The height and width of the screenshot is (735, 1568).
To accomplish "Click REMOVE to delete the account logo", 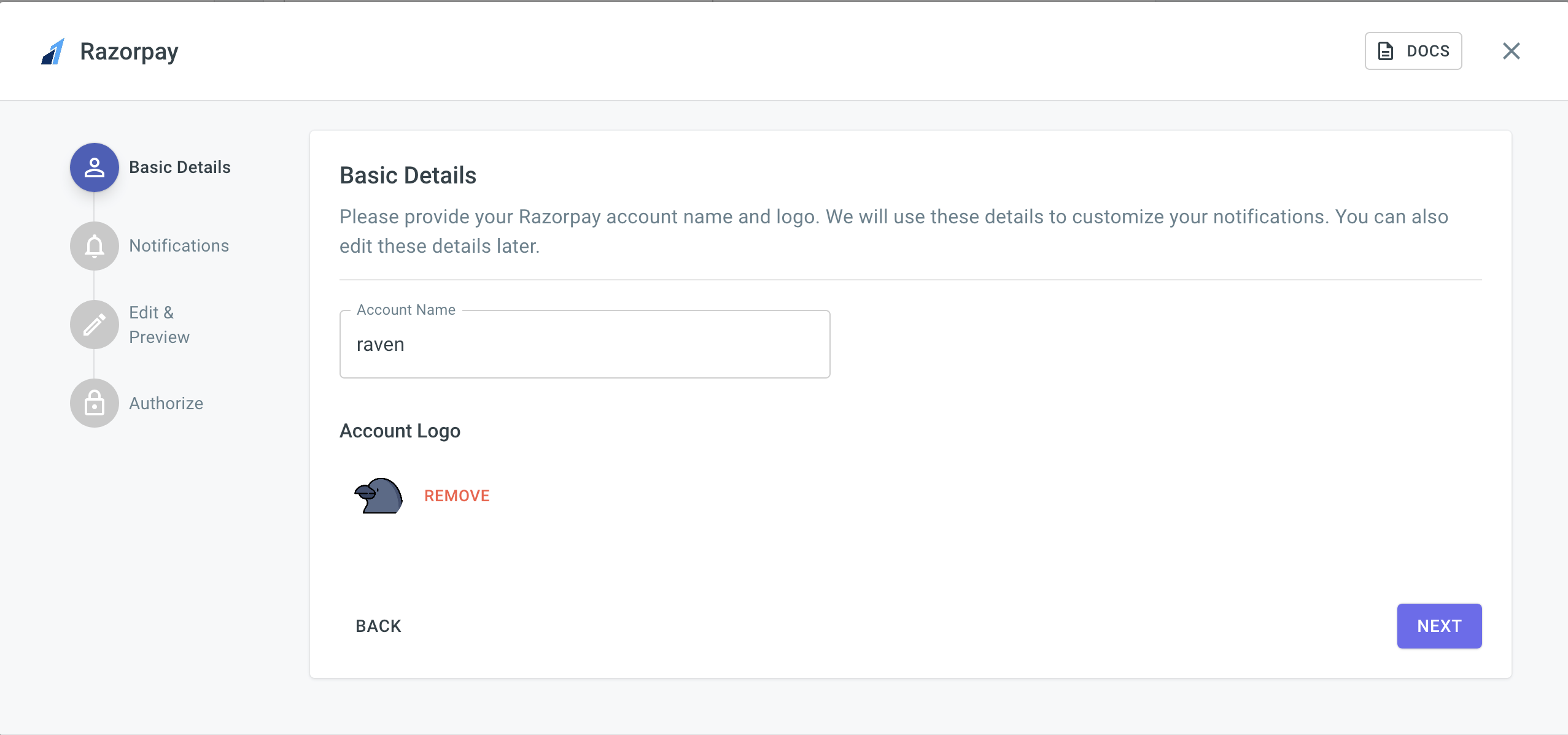I will [x=457, y=495].
